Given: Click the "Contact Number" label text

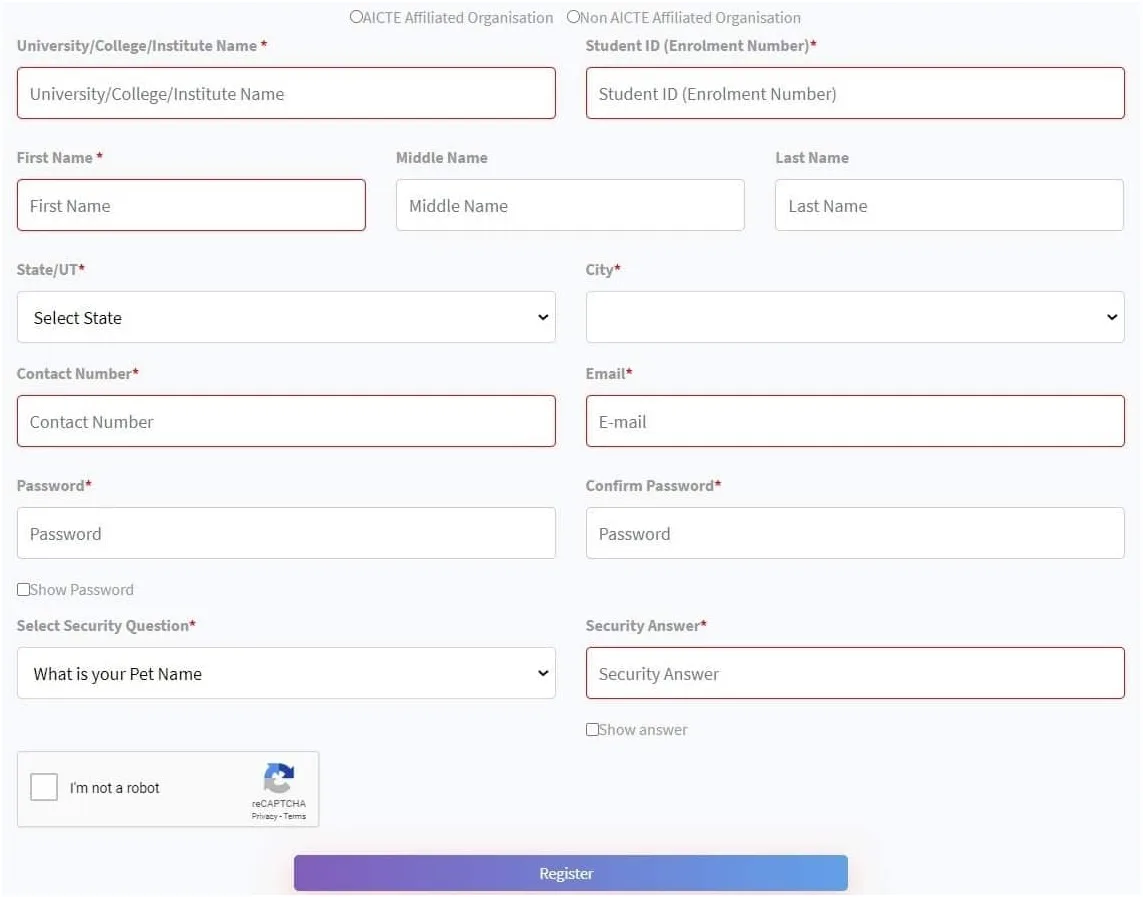Looking at the screenshot, I should tap(77, 374).
